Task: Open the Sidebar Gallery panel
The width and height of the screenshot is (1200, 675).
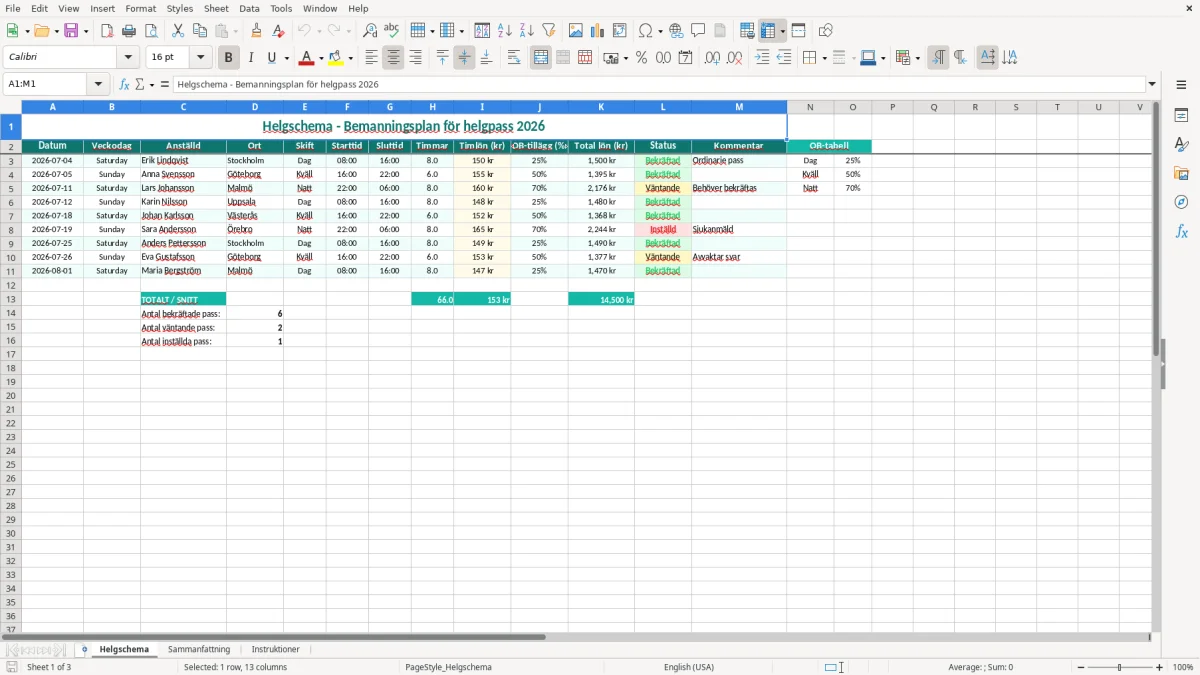Action: tap(1181, 173)
